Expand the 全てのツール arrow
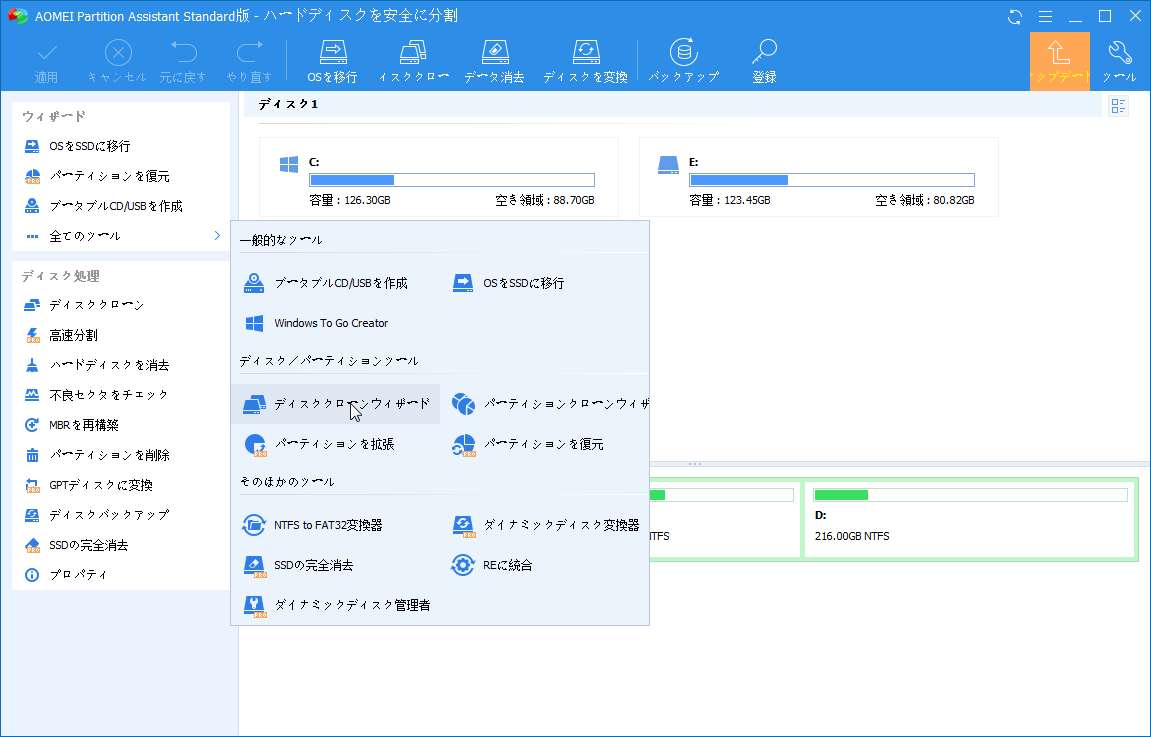 [x=217, y=236]
